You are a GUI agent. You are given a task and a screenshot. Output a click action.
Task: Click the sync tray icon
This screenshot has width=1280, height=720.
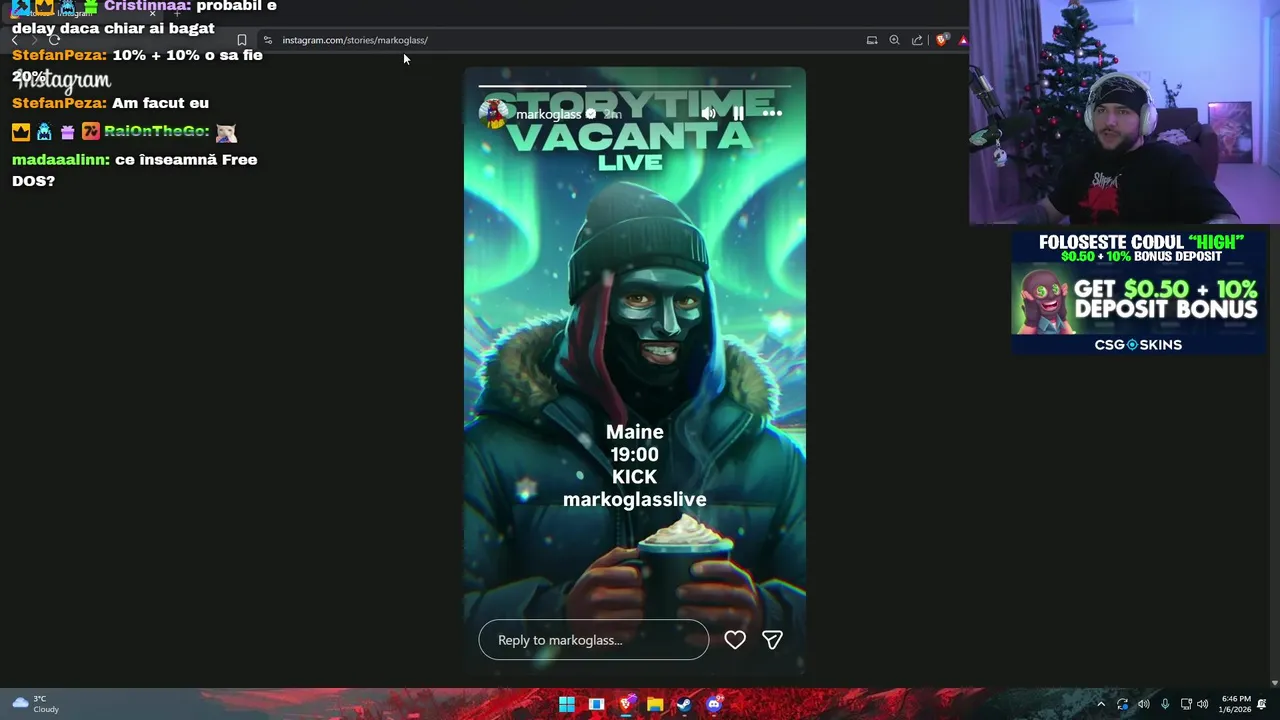pos(1122,704)
